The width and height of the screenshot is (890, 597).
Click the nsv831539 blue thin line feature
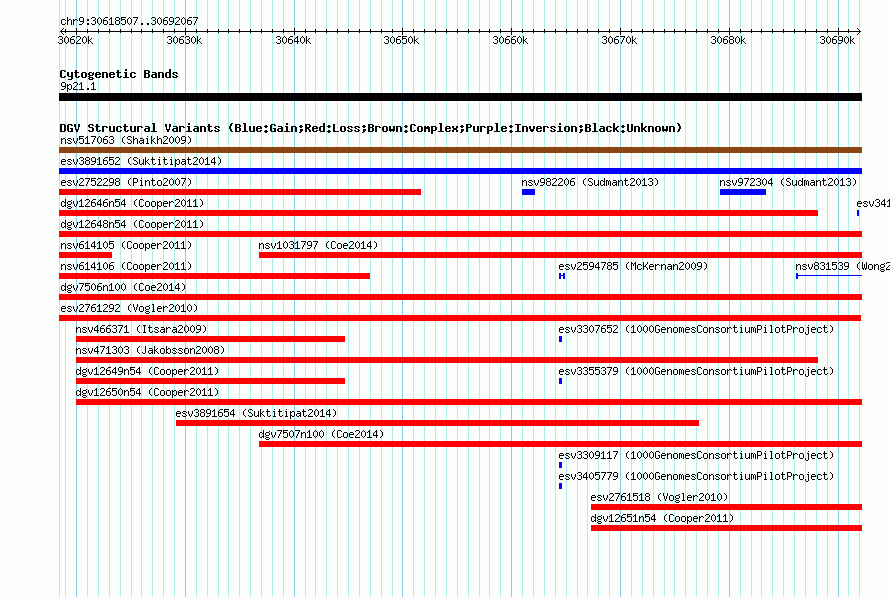[x=829, y=276]
